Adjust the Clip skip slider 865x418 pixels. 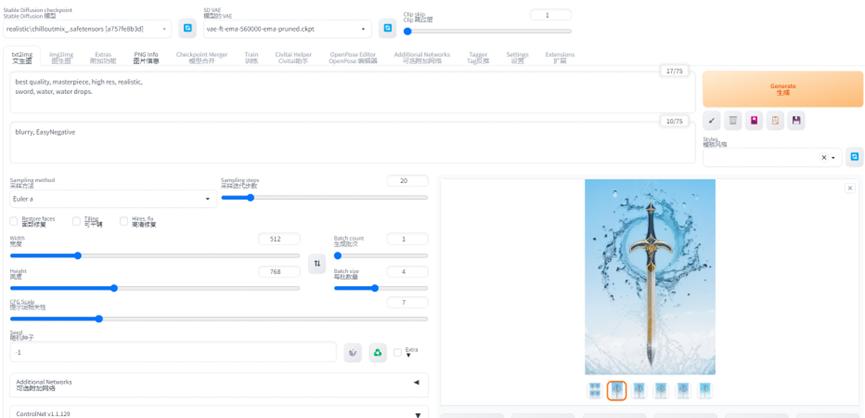tap(488, 31)
